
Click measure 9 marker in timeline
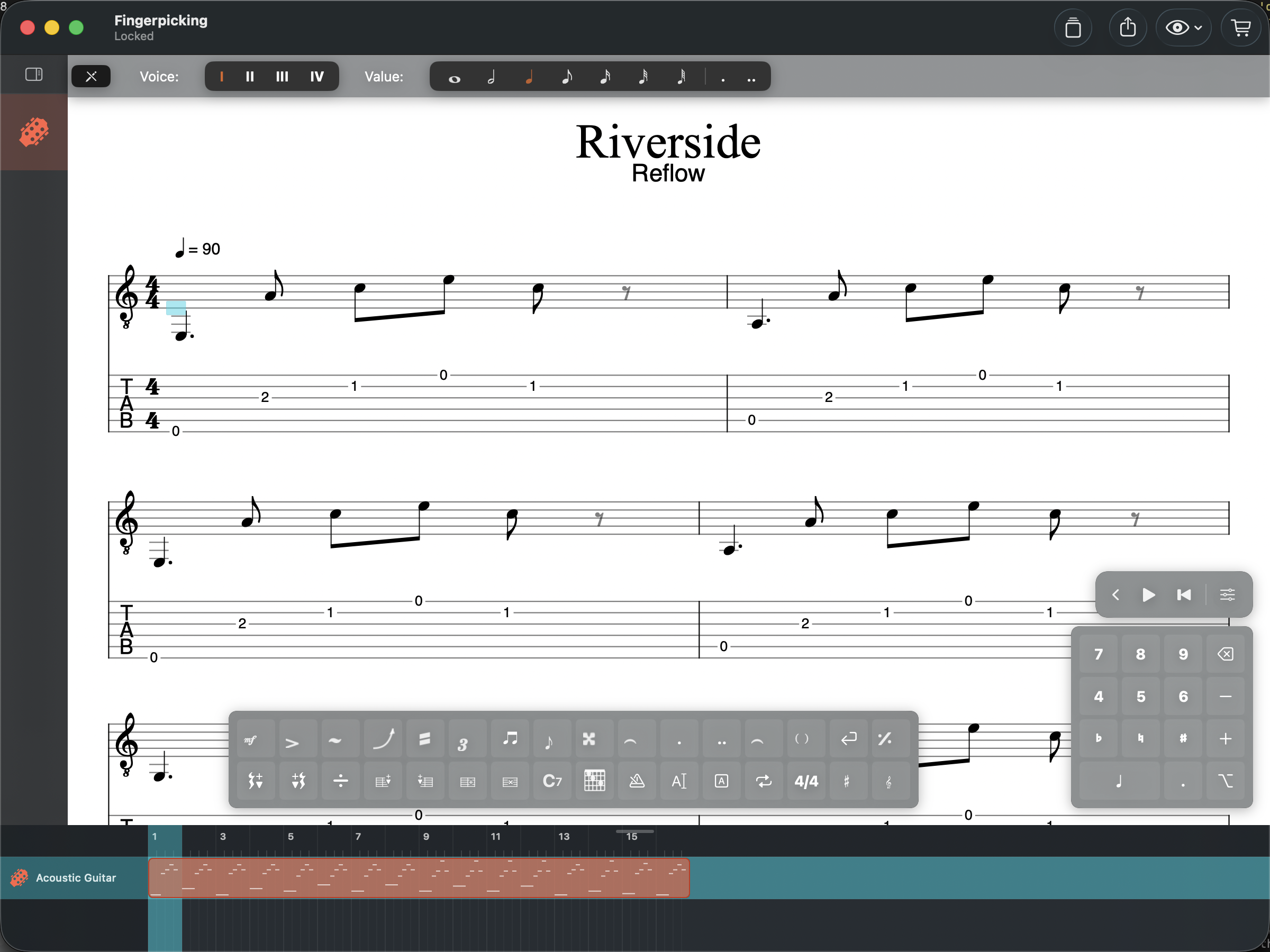426,836
